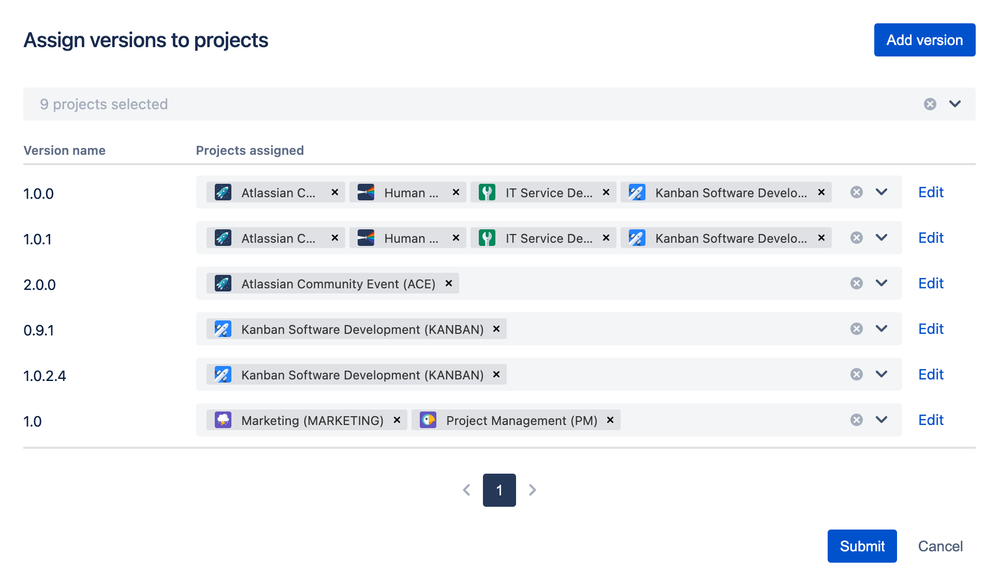Expand project dropdown for version 1.0
The width and height of the screenshot is (999, 586).
tap(881, 420)
